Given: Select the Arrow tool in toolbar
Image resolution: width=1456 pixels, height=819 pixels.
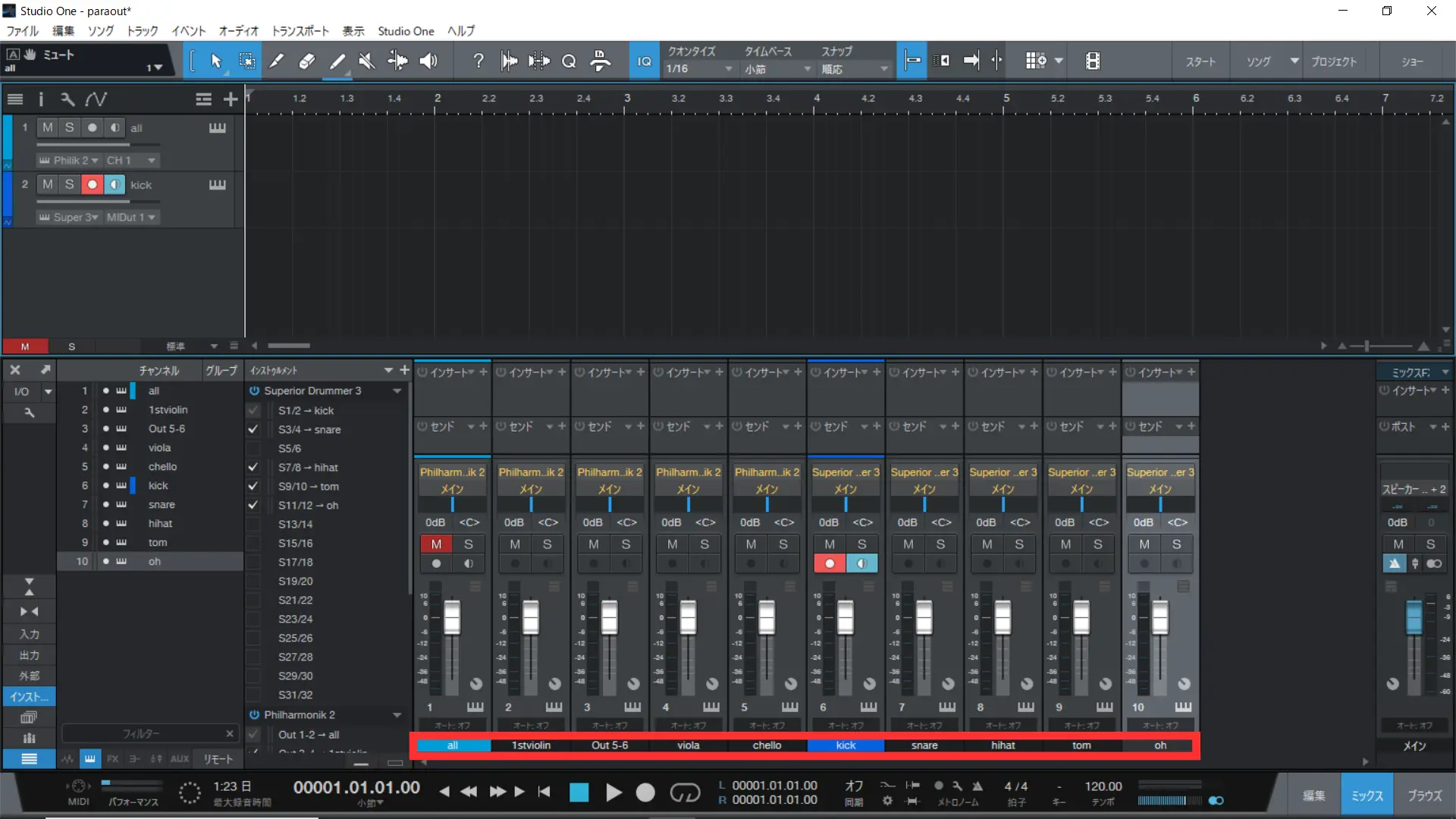Looking at the screenshot, I should coord(216,61).
